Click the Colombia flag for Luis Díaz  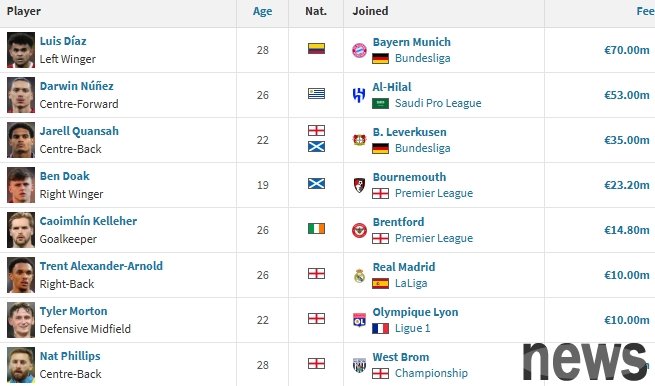pyautogui.click(x=316, y=49)
